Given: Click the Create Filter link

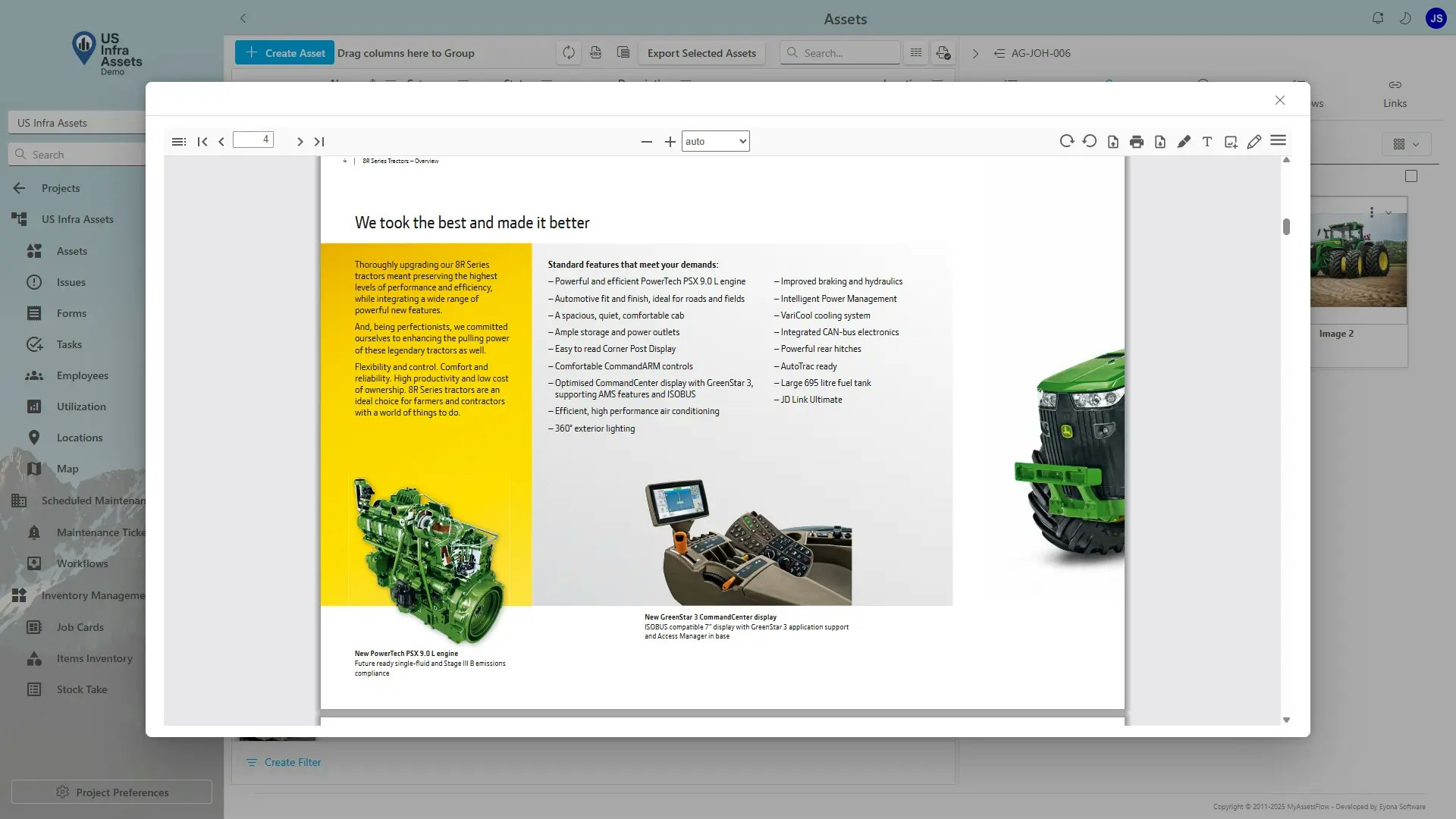Looking at the screenshot, I should click(284, 762).
